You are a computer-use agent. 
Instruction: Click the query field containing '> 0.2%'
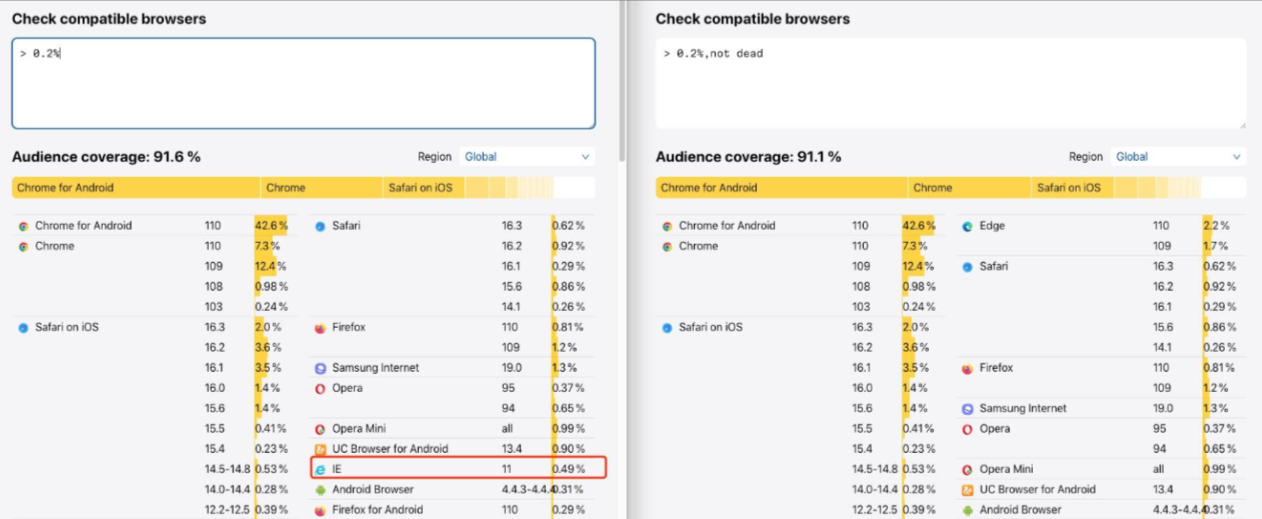(x=303, y=84)
